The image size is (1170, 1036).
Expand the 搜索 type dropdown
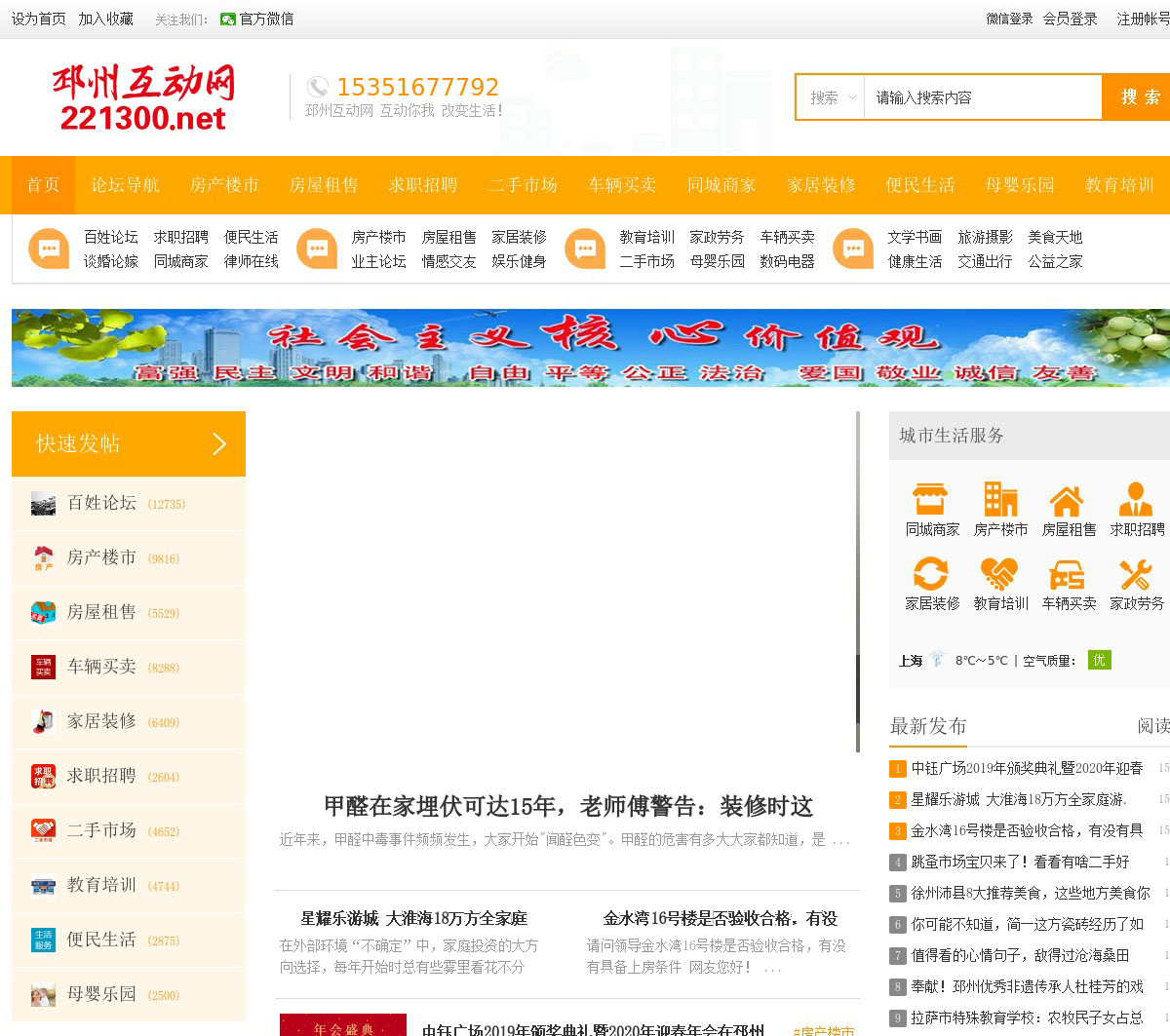click(831, 97)
